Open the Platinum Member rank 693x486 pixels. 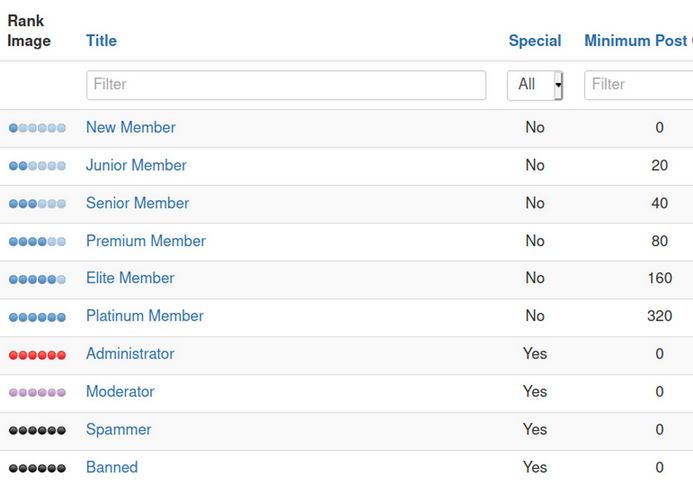click(x=145, y=316)
